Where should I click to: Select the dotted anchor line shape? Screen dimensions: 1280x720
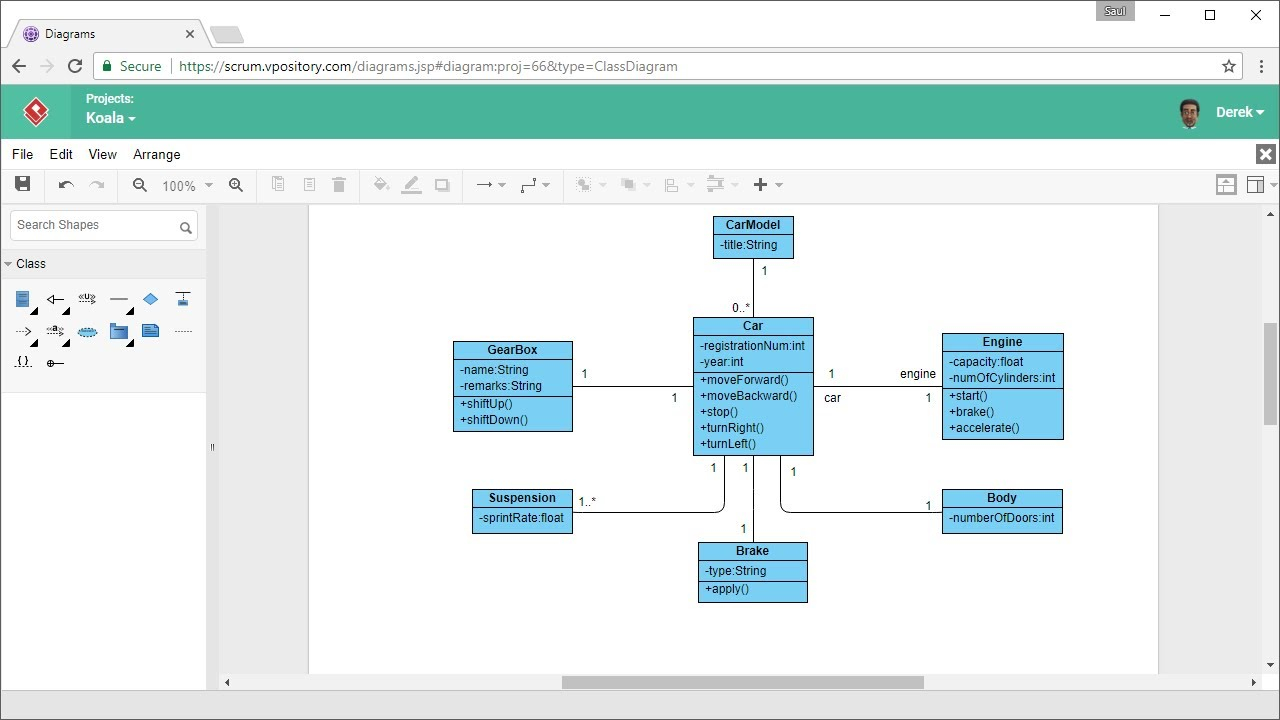[183, 331]
